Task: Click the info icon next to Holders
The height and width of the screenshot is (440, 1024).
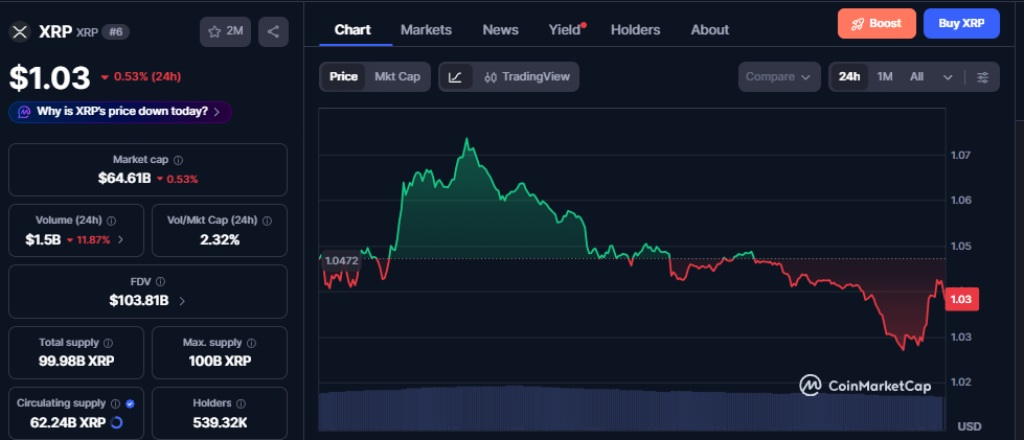Action: [240, 403]
